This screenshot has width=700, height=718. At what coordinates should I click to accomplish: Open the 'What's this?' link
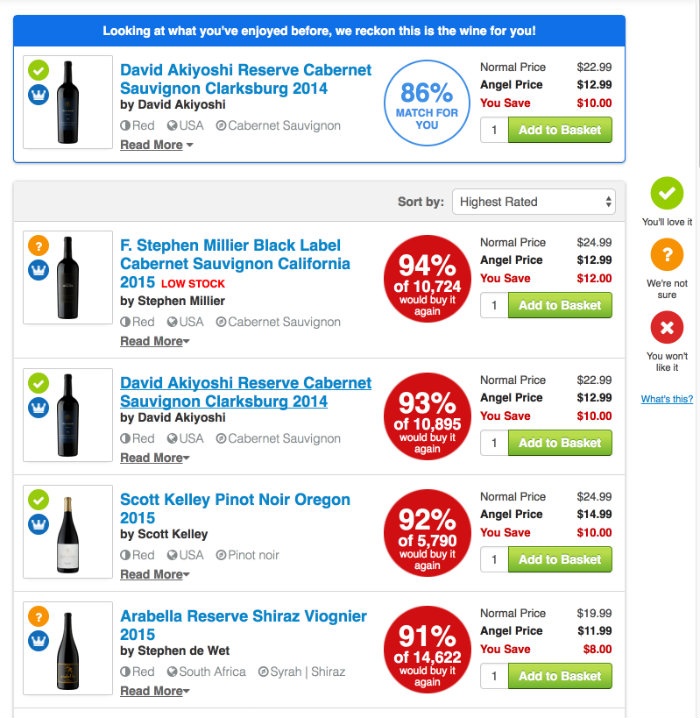[667, 399]
